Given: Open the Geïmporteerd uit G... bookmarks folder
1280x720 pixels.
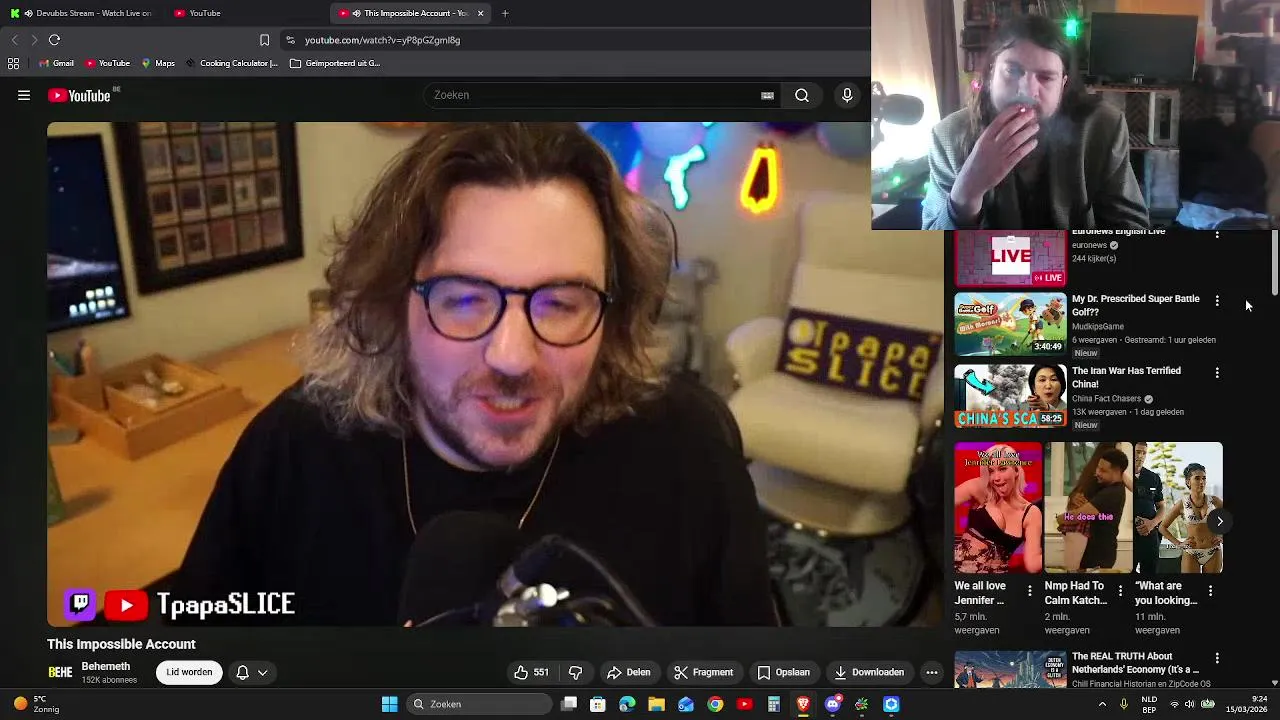Looking at the screenshot, I should point(335,63).
